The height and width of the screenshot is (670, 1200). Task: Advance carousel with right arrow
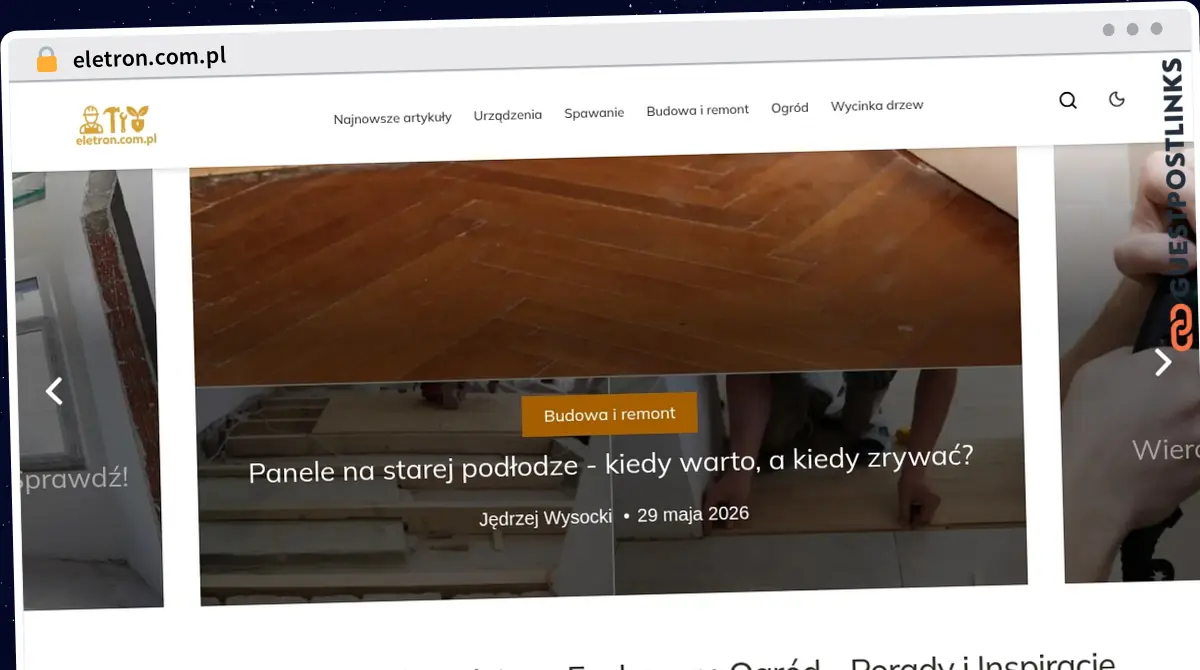click(x=1163, y=362)
